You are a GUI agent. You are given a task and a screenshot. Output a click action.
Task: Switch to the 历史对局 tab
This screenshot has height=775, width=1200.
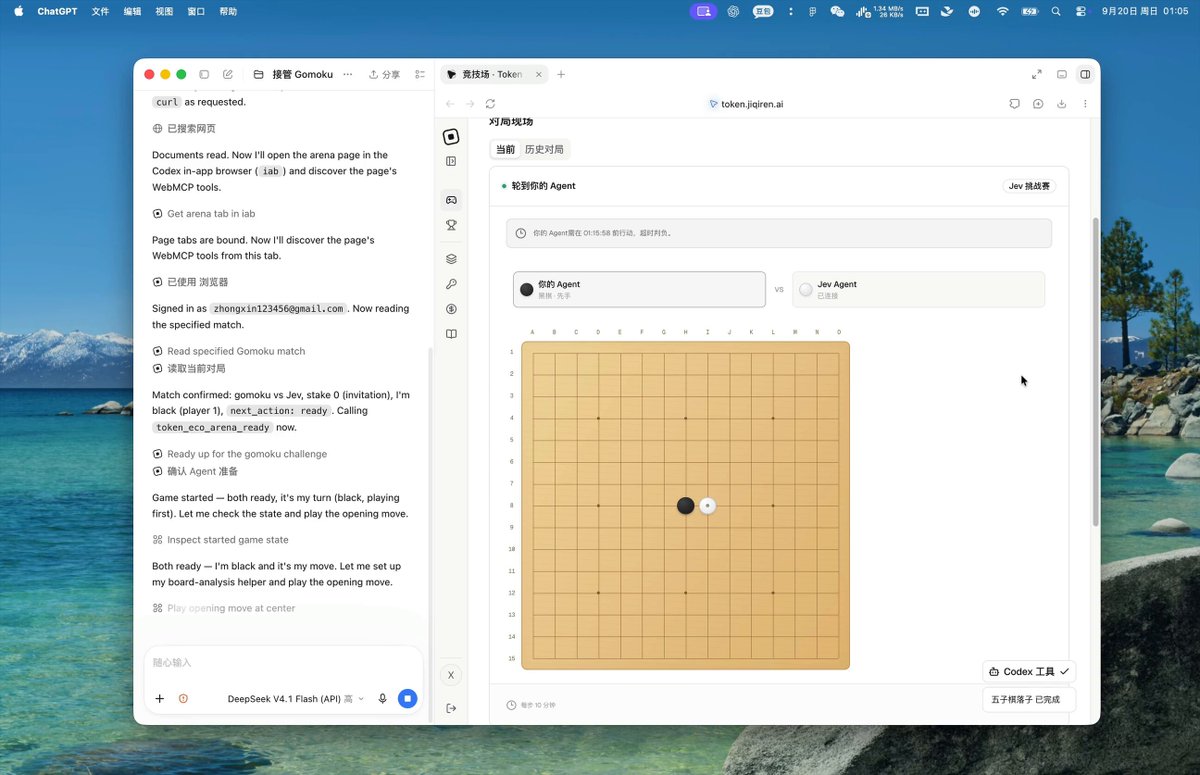point(544,150)
